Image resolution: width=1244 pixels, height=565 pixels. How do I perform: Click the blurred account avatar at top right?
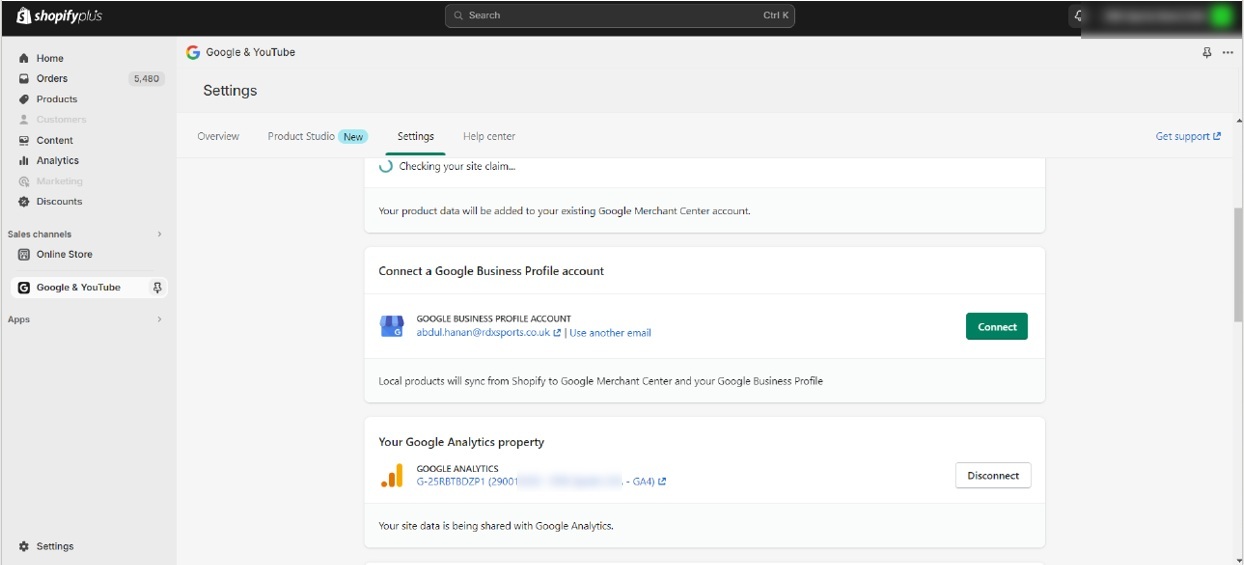coord(1222,16)
